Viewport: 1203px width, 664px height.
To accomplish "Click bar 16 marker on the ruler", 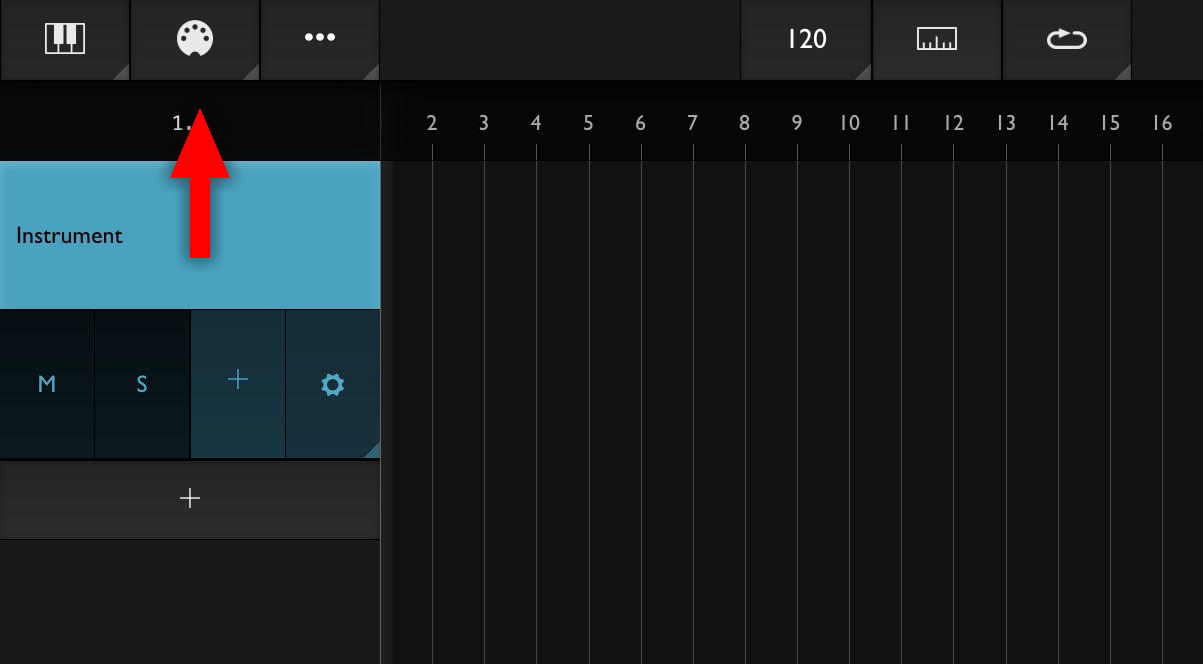I will coord(1162,123).
